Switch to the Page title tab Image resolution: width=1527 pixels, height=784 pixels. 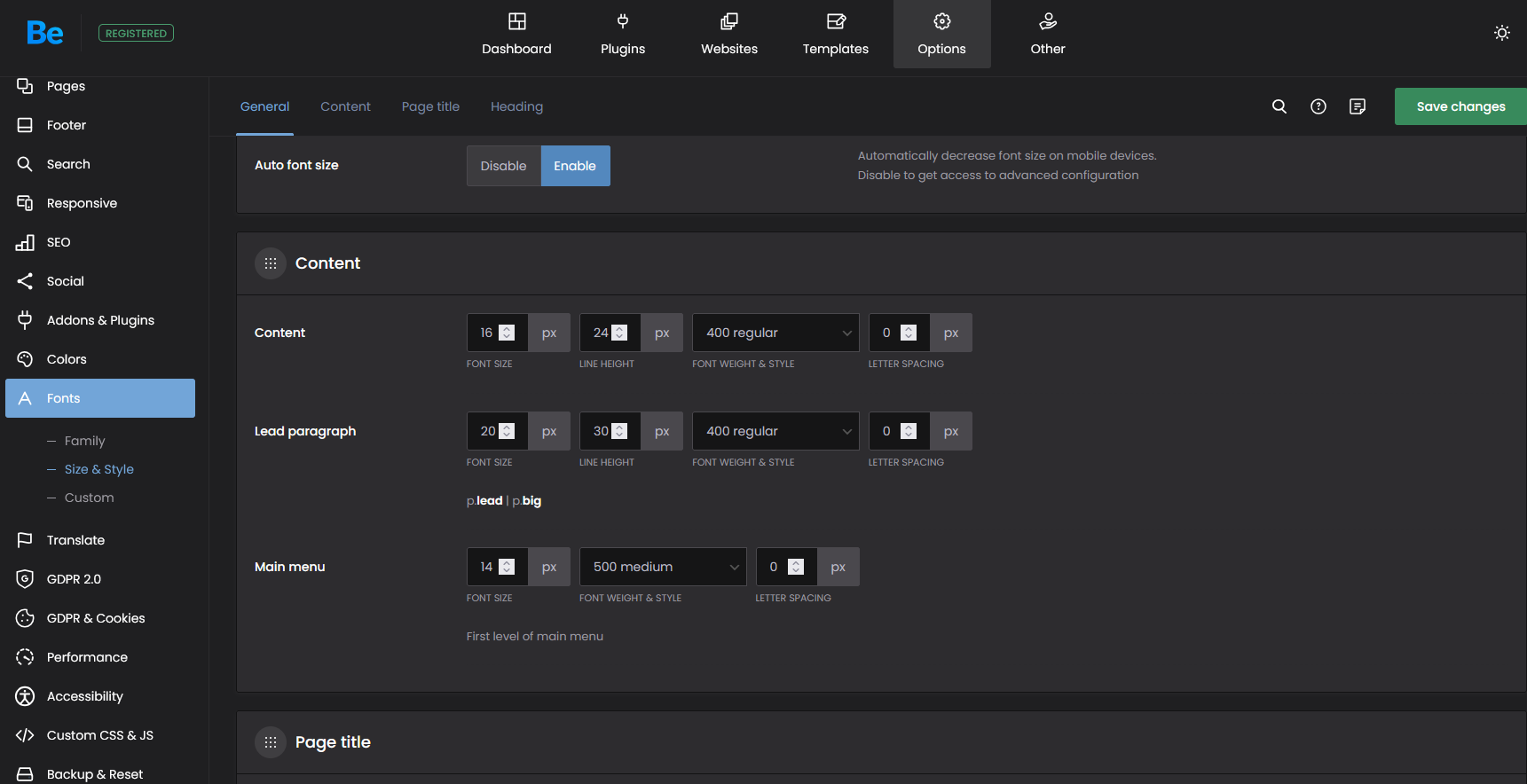pyautogui.click(x=430, y=106)
